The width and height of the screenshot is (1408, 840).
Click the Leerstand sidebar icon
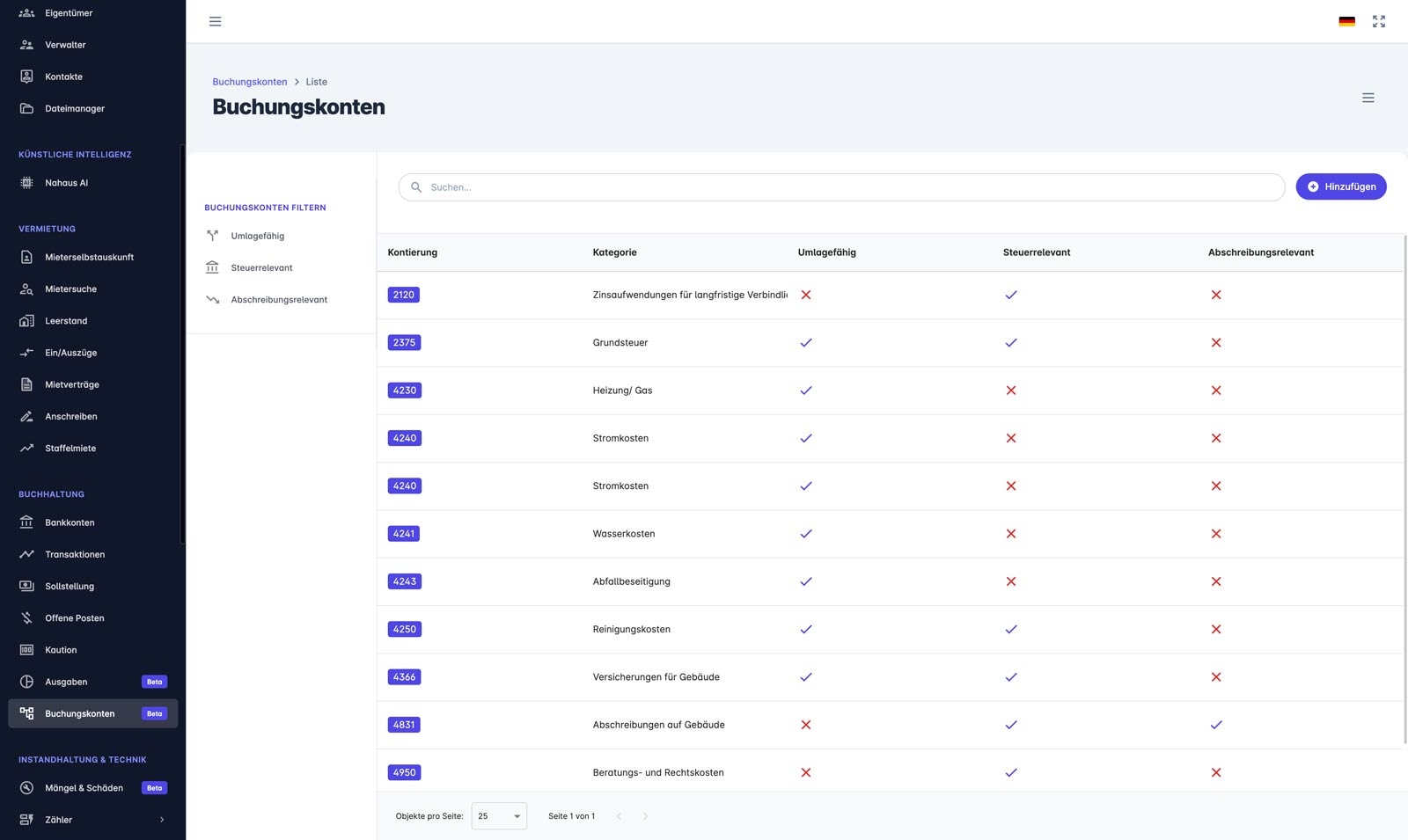tap(26, 321)
